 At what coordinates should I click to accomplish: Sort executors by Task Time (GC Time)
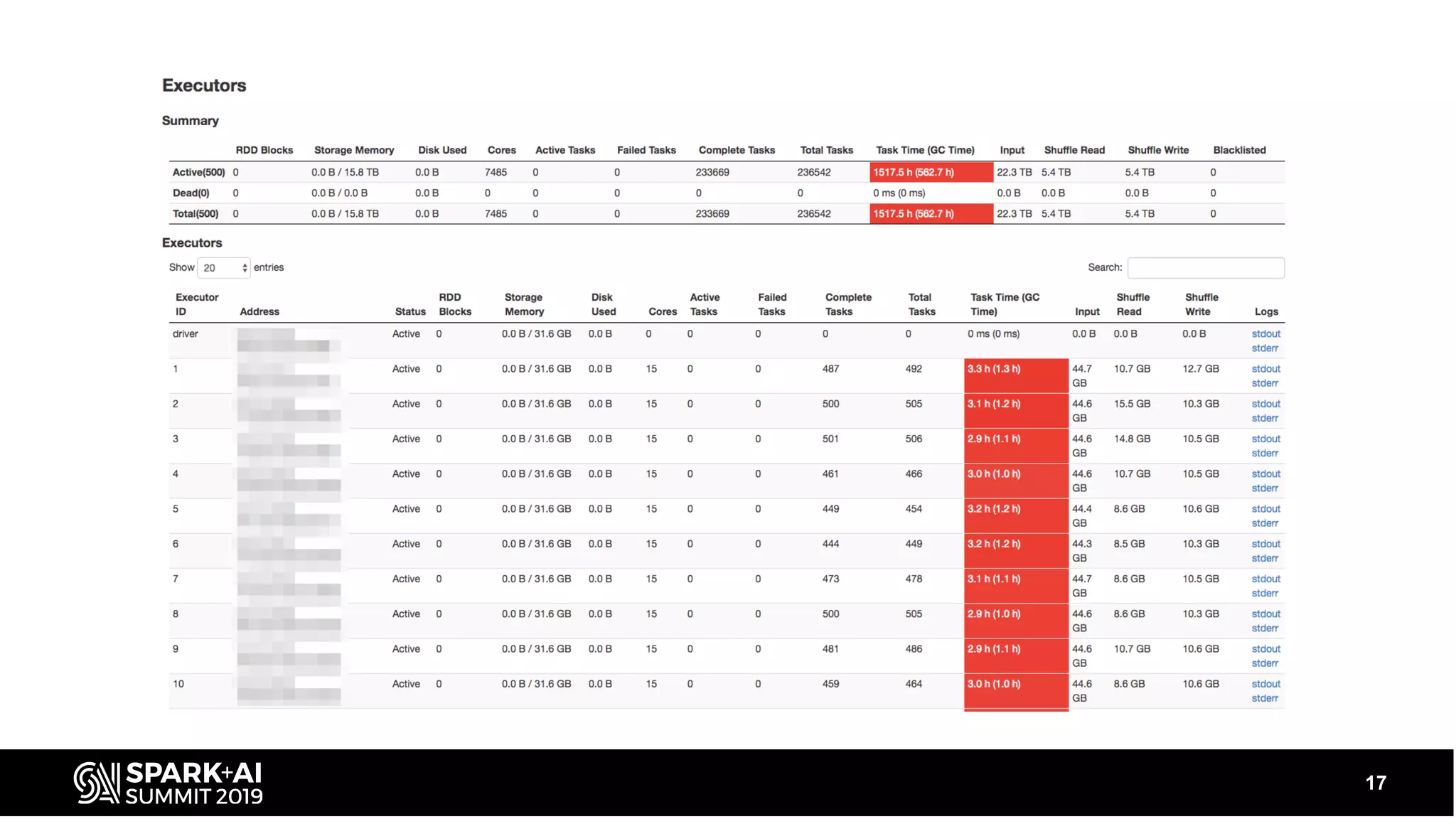(x=1005, y=304)
